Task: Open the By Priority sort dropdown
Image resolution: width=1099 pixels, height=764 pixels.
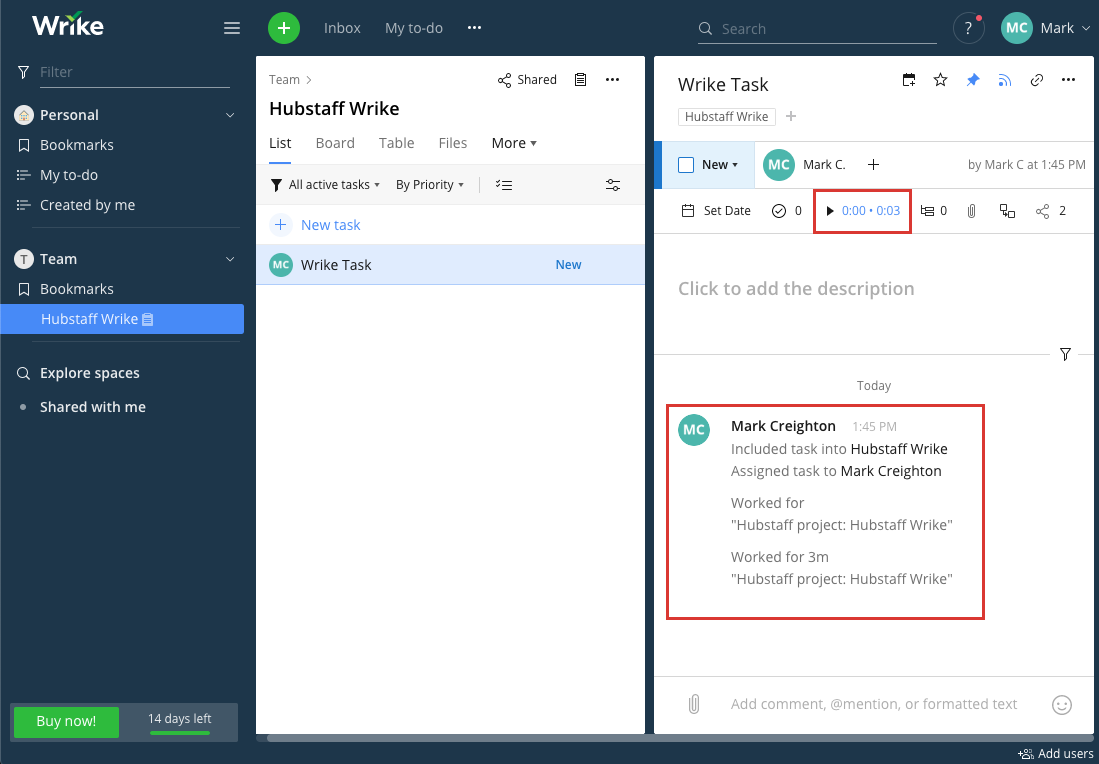Action: click(x=430, y=185)
